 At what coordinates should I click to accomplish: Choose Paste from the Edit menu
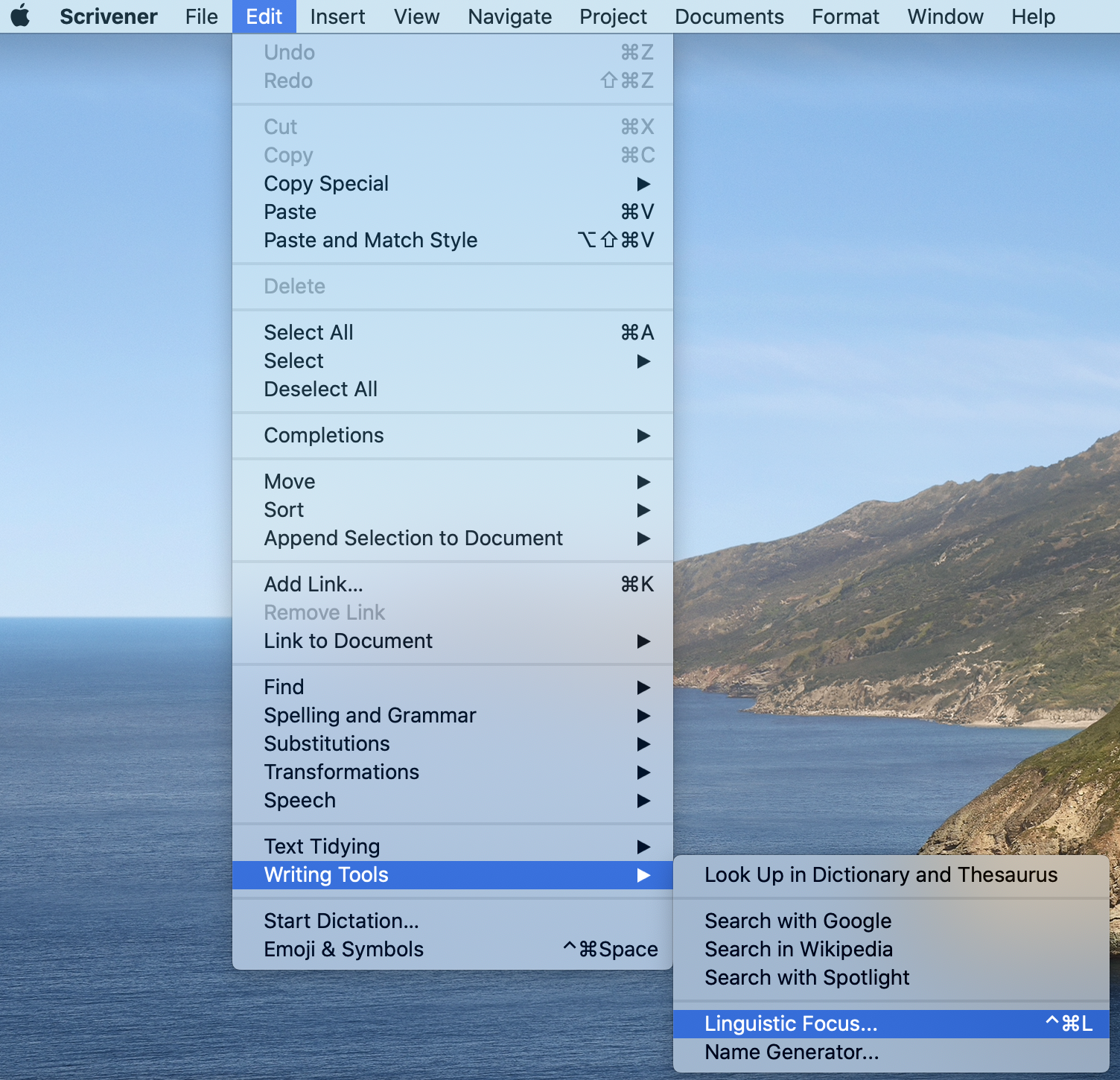(x=453, y=212)
